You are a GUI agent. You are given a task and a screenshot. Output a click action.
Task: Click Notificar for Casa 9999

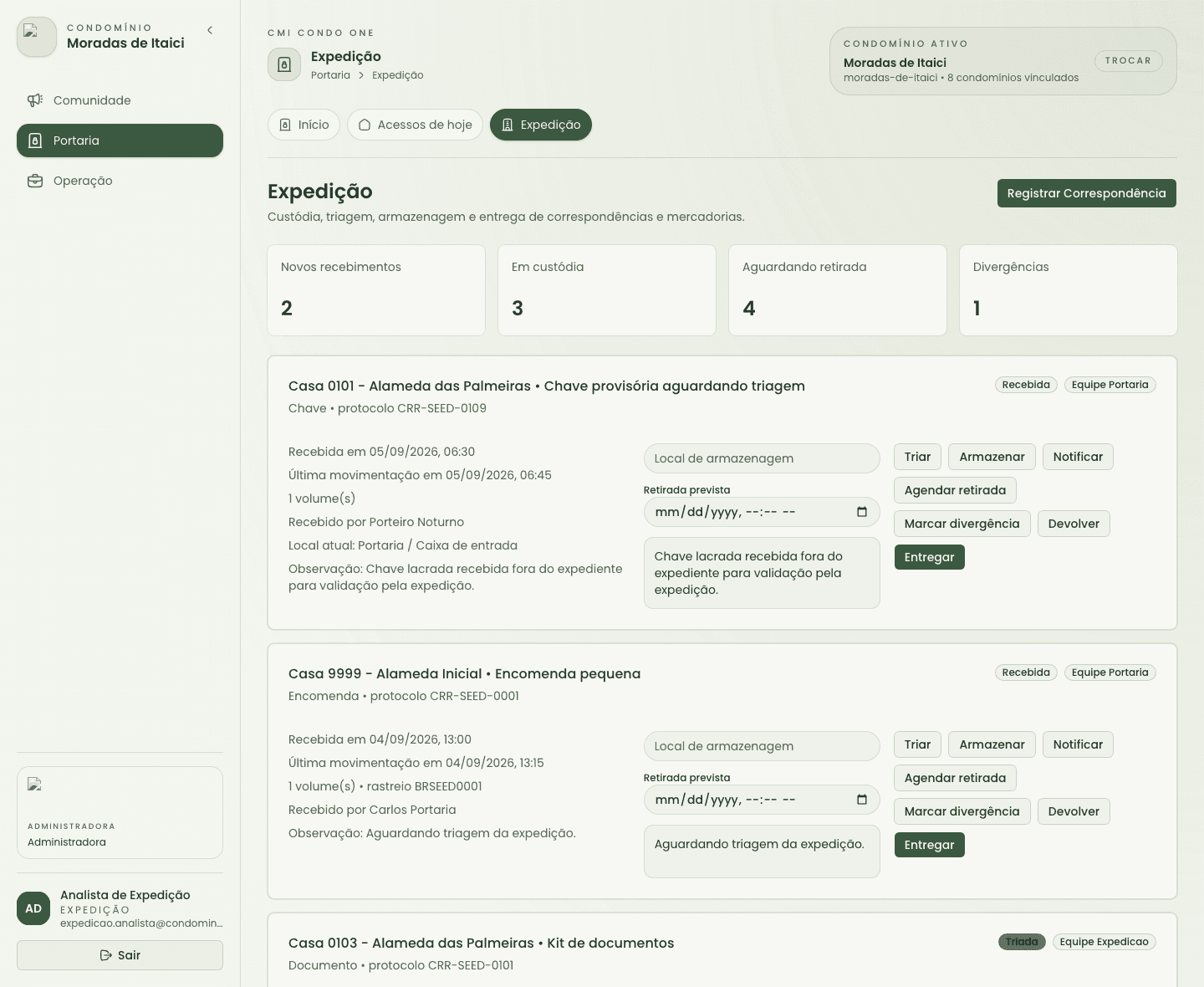pyautogui.click(x=1078, y=744)
